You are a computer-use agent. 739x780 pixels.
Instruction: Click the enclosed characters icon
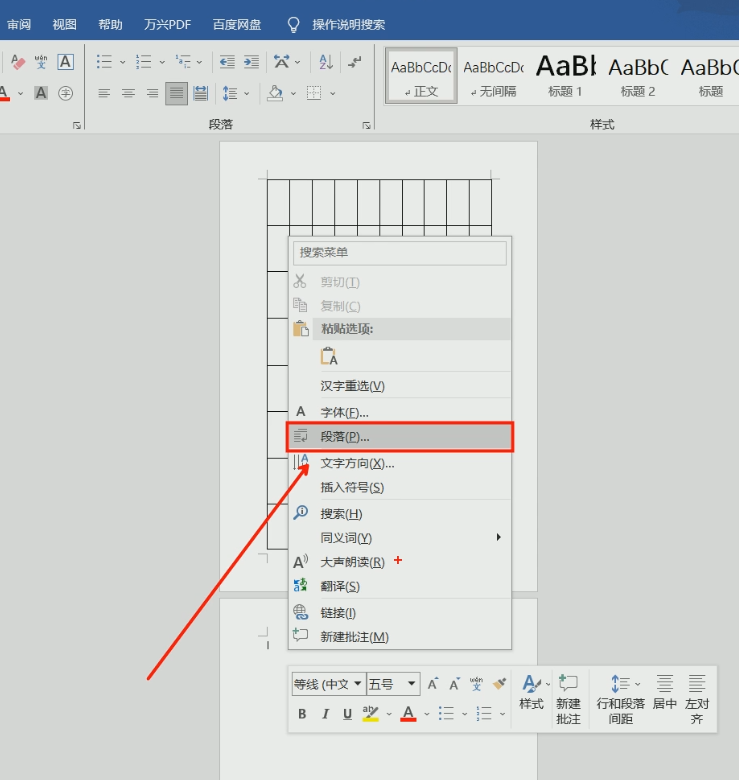[65, 93]
